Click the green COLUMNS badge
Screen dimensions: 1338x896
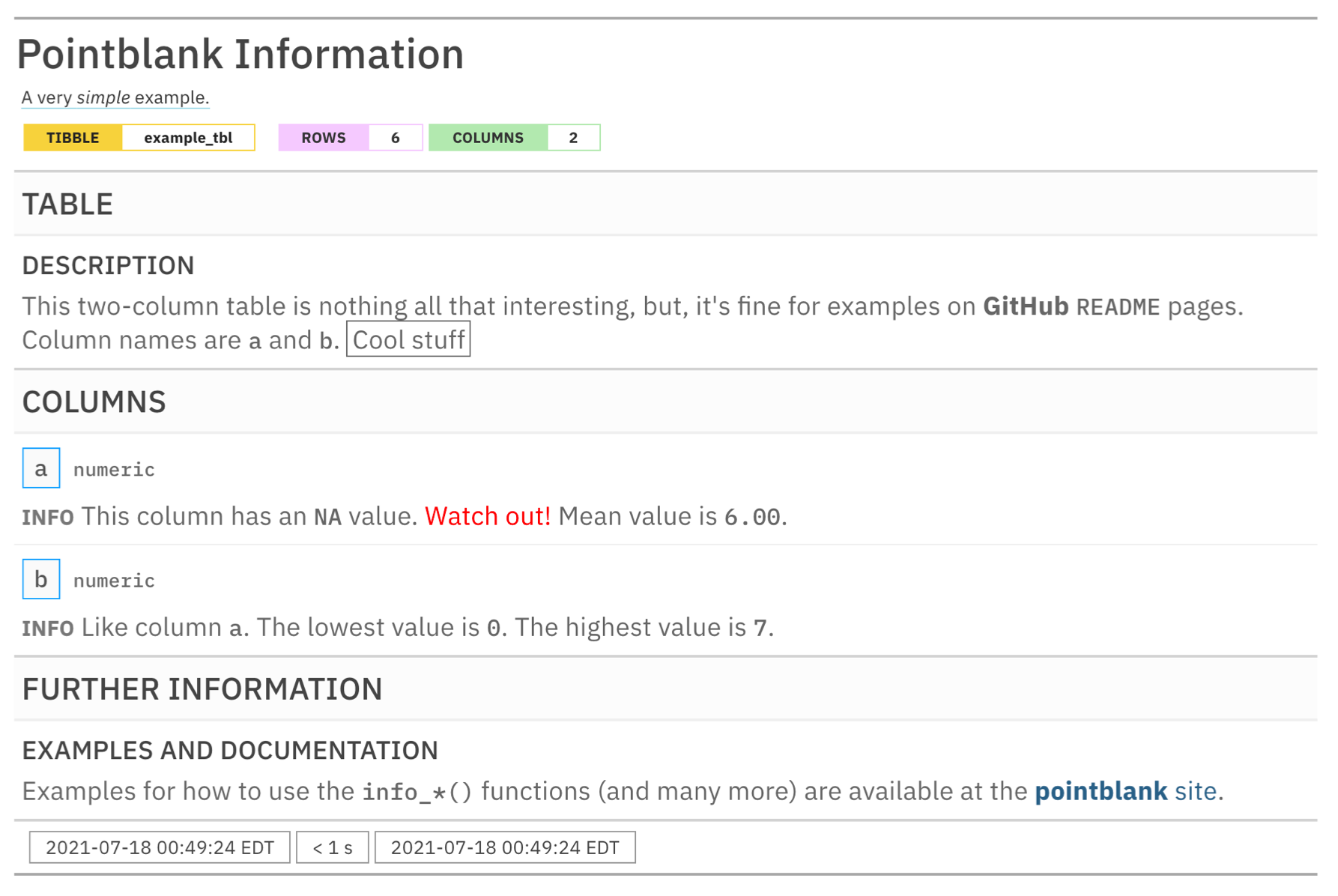tap(488, 138)
